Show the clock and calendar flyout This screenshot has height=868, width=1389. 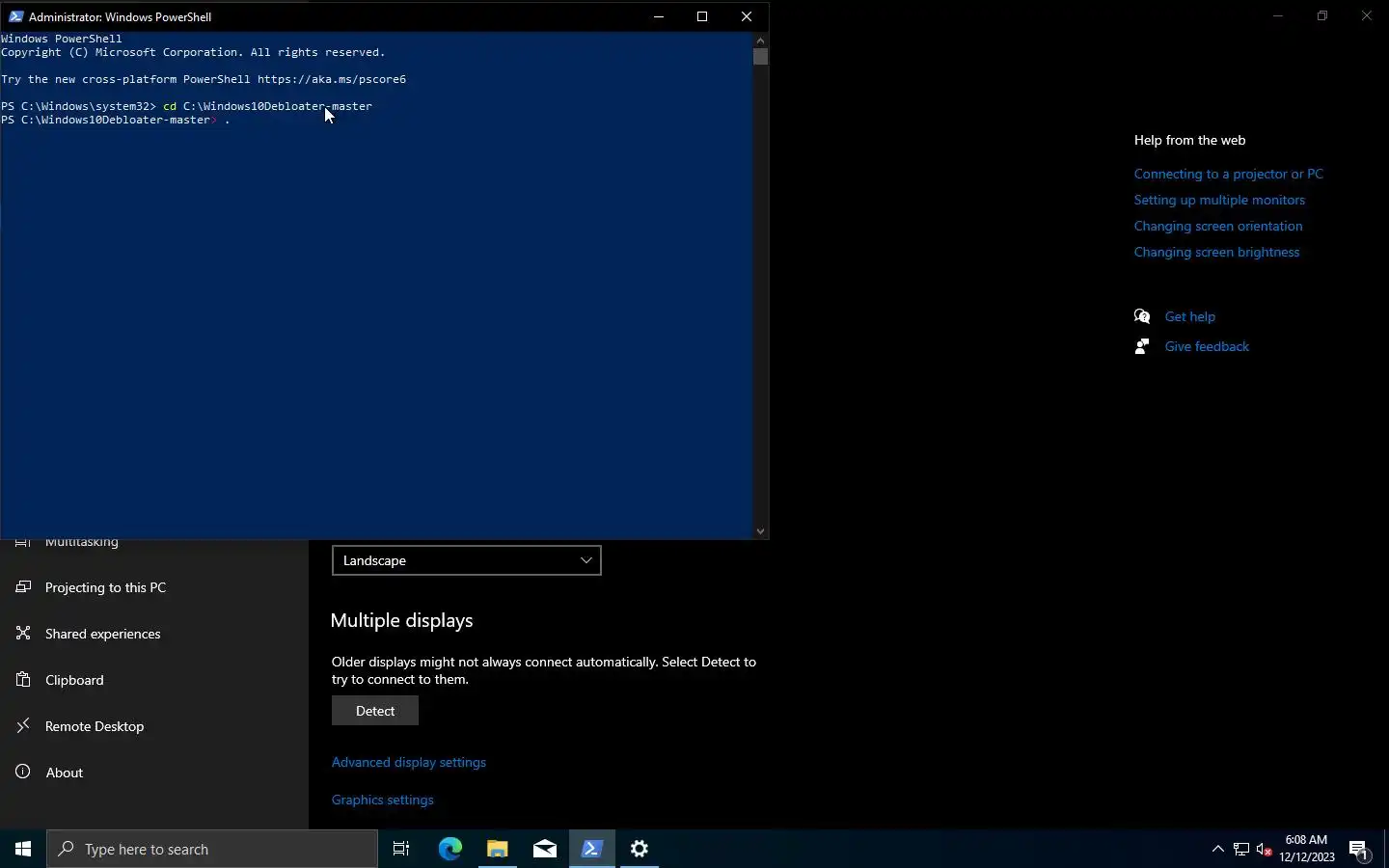(1307, 849)
